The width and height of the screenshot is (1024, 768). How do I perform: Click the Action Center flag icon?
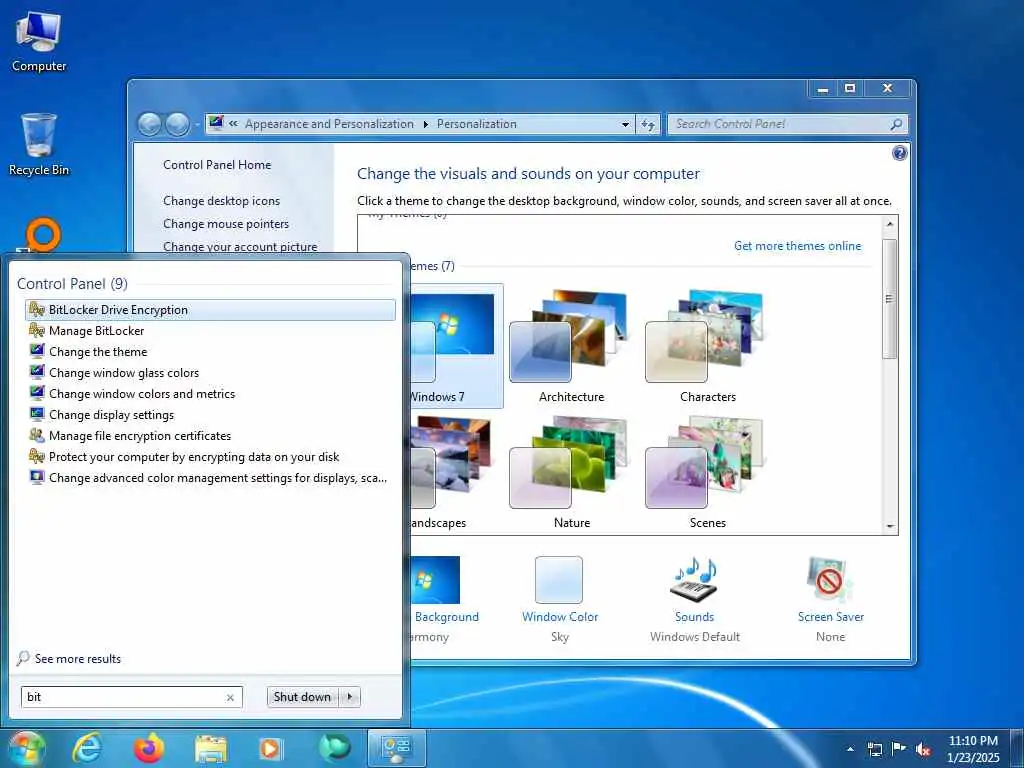[x=899, y=749]
